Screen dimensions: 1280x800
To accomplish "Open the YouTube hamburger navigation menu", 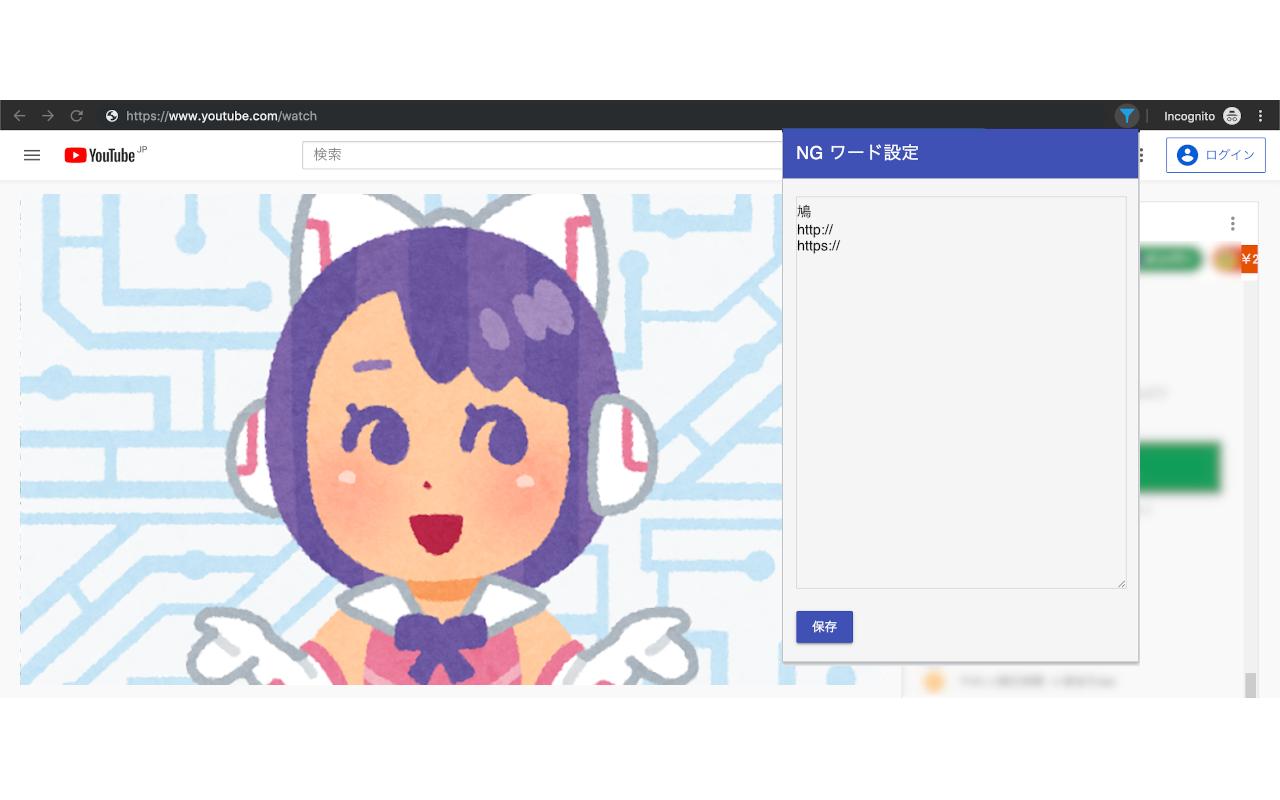I will click(x=32, y=155).
